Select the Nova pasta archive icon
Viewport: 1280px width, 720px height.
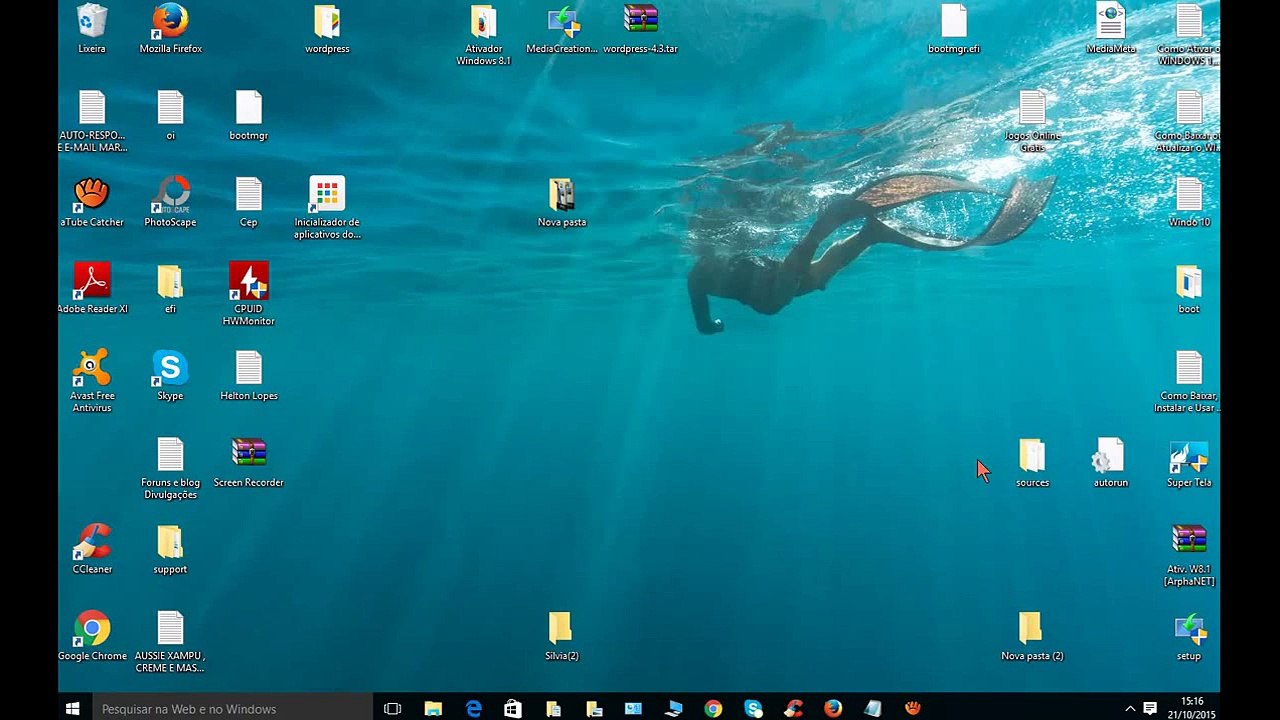562,202
